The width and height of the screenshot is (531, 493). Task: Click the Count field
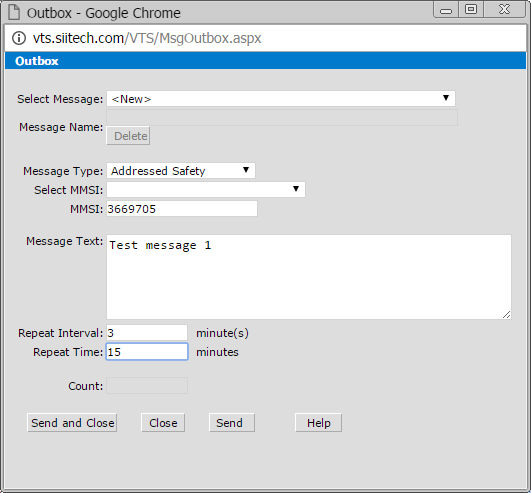pyautogui.click(x=147, y=386)
